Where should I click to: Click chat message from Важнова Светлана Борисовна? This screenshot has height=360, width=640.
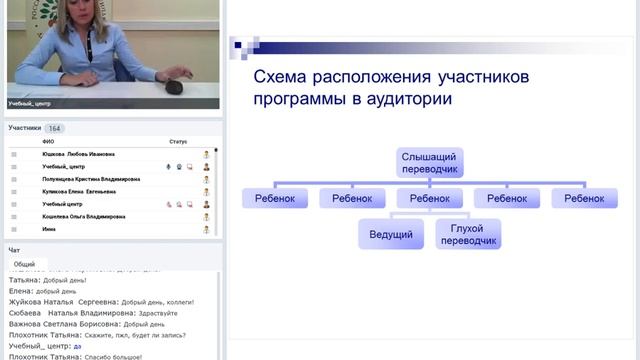pyautogui.click(x=87, y=324)
